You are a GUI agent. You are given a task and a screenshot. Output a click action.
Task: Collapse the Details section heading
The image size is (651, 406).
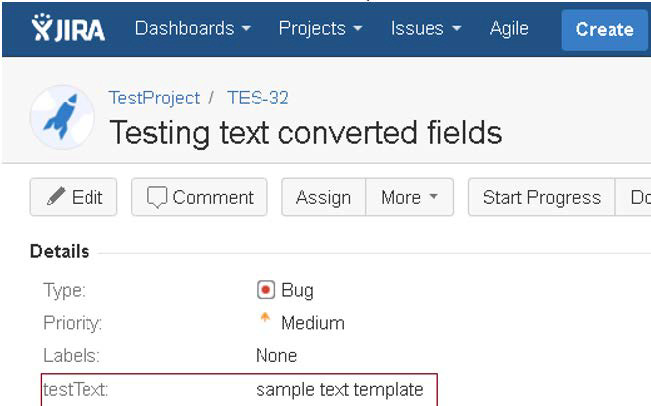pyautogui.click(x=59, y=251)
